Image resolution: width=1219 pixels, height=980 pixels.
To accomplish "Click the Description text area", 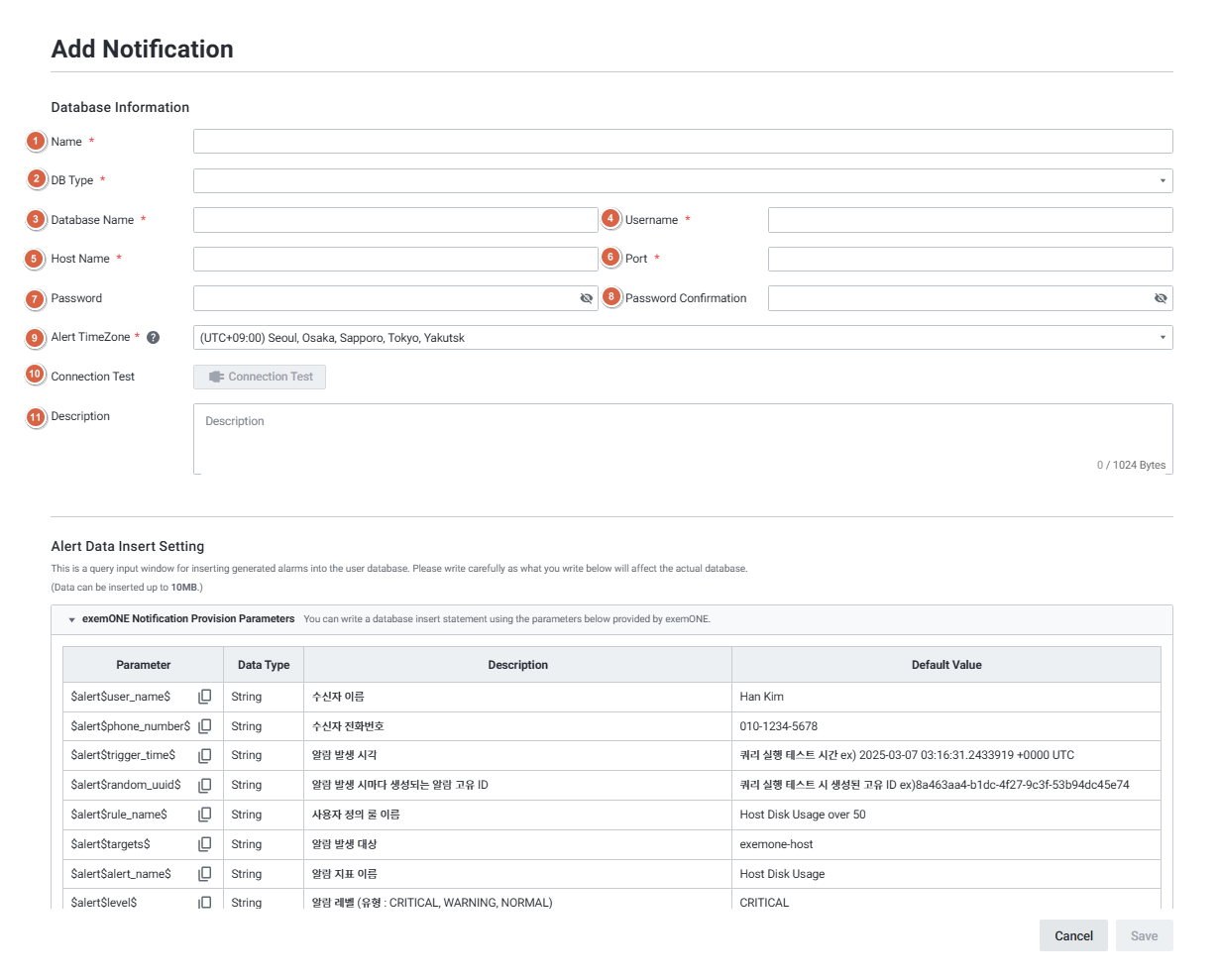I will point(682,438).
